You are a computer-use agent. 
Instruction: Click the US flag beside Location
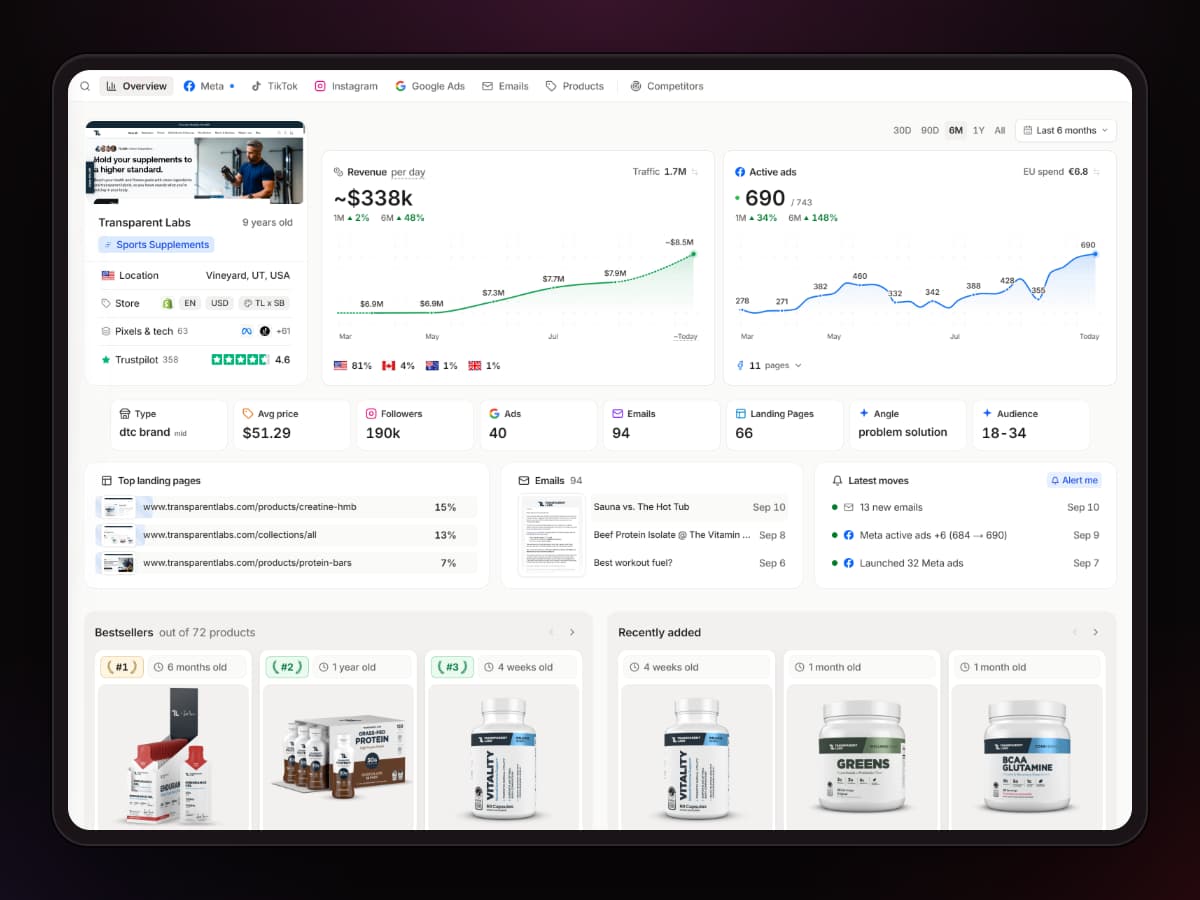pyautogui.click(x=108, y=275)
